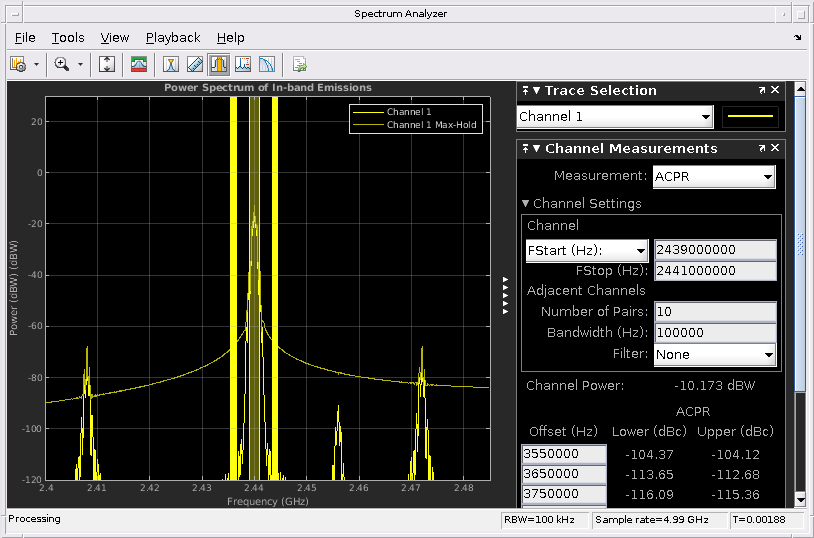Collapse the Channel Settings section

(526, 203)
